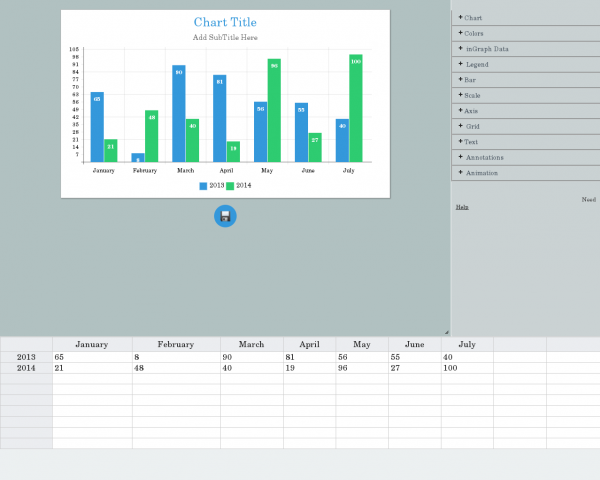
Task: Open the Text settings section
Action: 470,142
